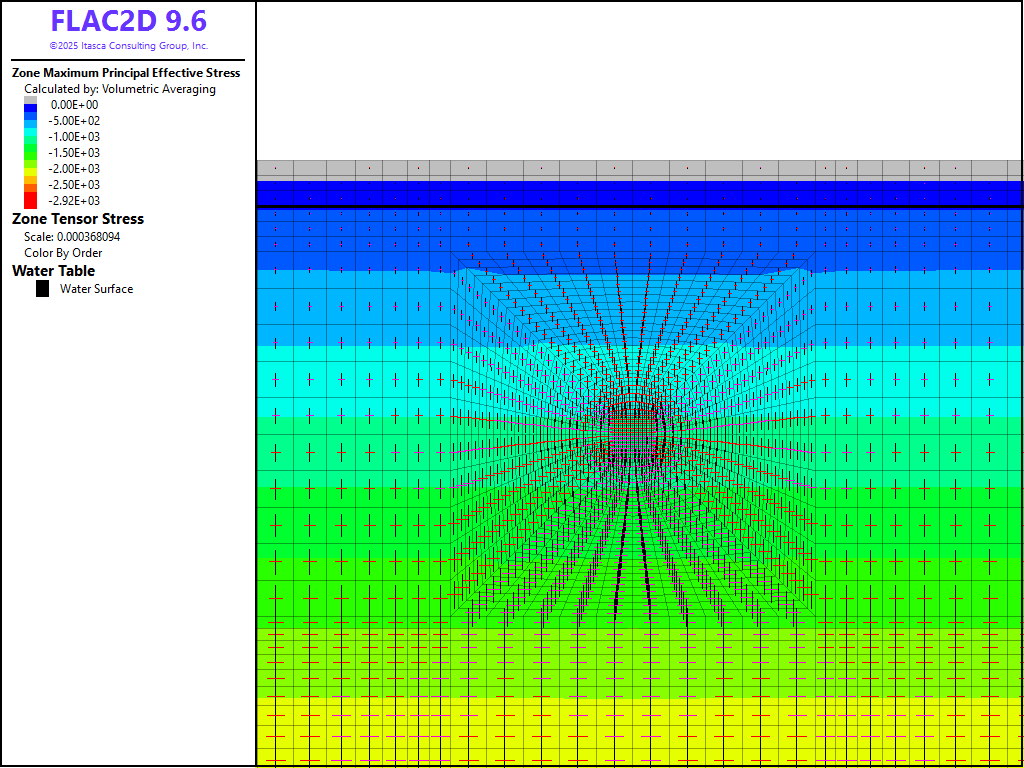Pick the red swatch at the legend bottom
The width and height of the screenshot is (1024, 768).
coord(30,200)
